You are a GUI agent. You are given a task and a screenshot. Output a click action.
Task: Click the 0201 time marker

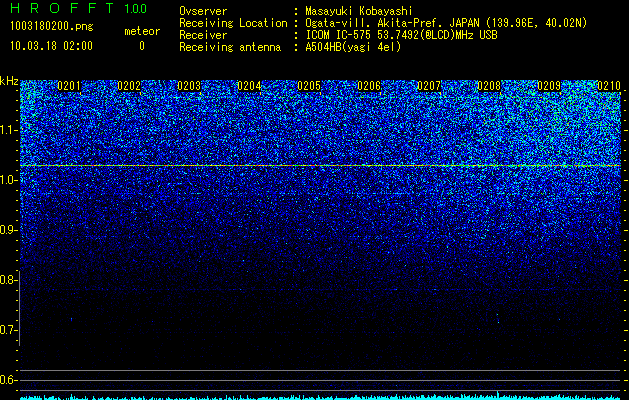tap(69, 86)
